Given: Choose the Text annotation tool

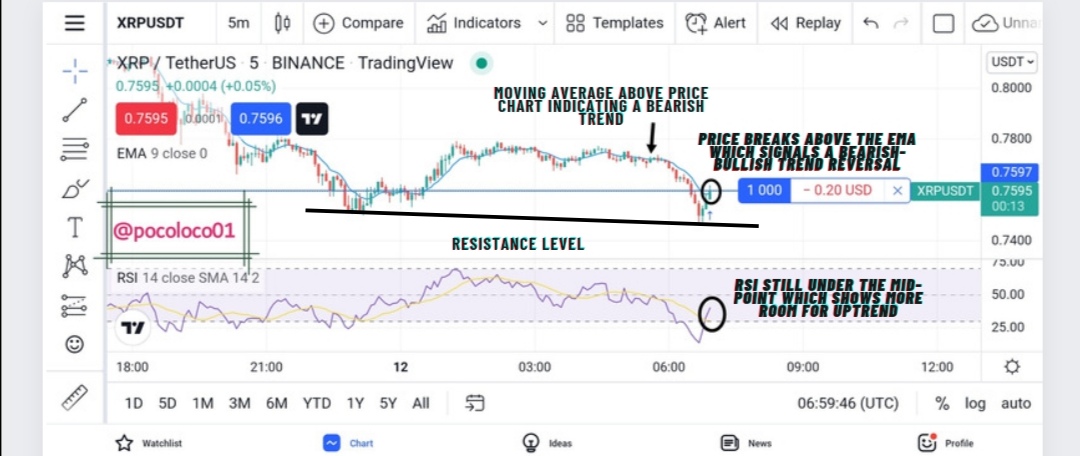Looking at the screenshot, I should (74, 227).
